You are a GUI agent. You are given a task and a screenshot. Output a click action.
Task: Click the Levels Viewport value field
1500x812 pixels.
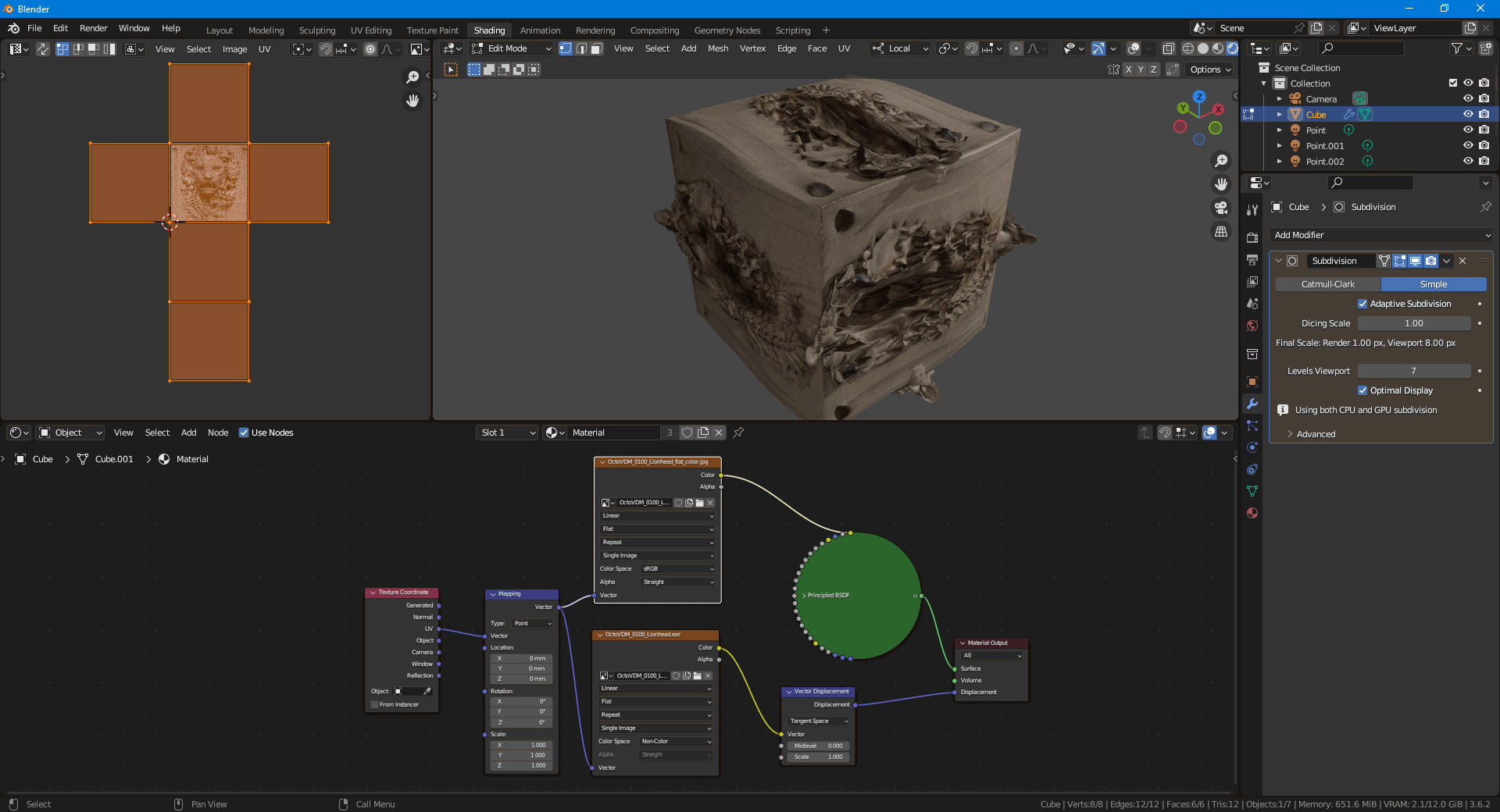[x=1414, y=371]
